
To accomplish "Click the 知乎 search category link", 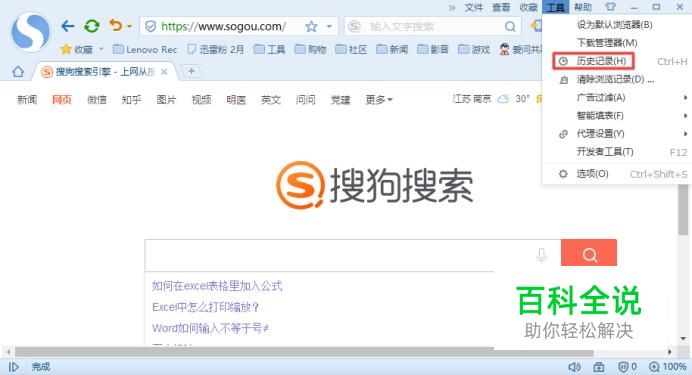I will 131,100.
